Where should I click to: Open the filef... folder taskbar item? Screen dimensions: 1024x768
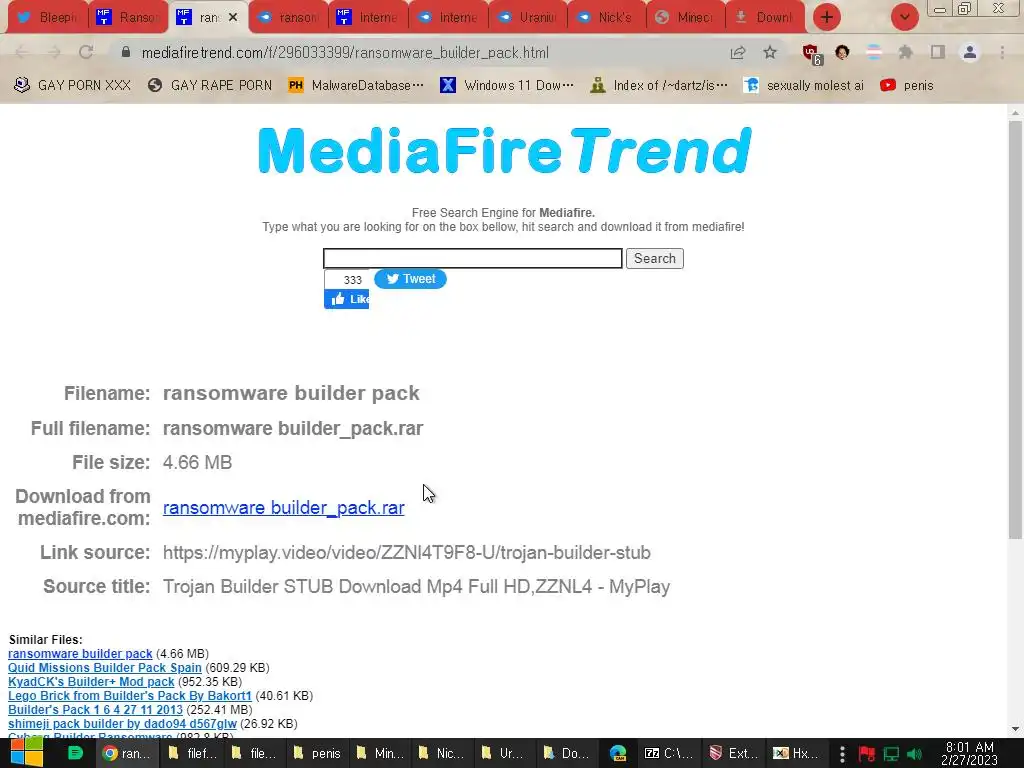tap(191, 753)
